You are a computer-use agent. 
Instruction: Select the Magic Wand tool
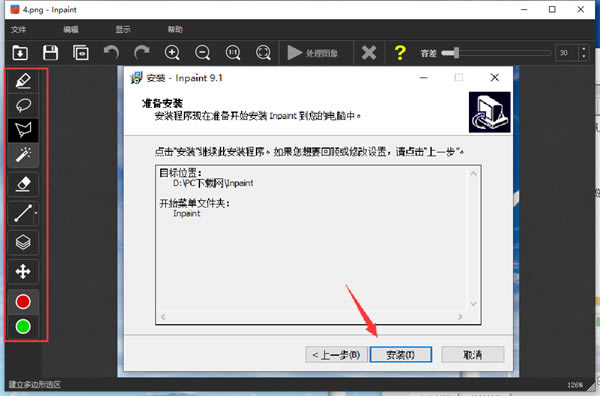[23, 155]
